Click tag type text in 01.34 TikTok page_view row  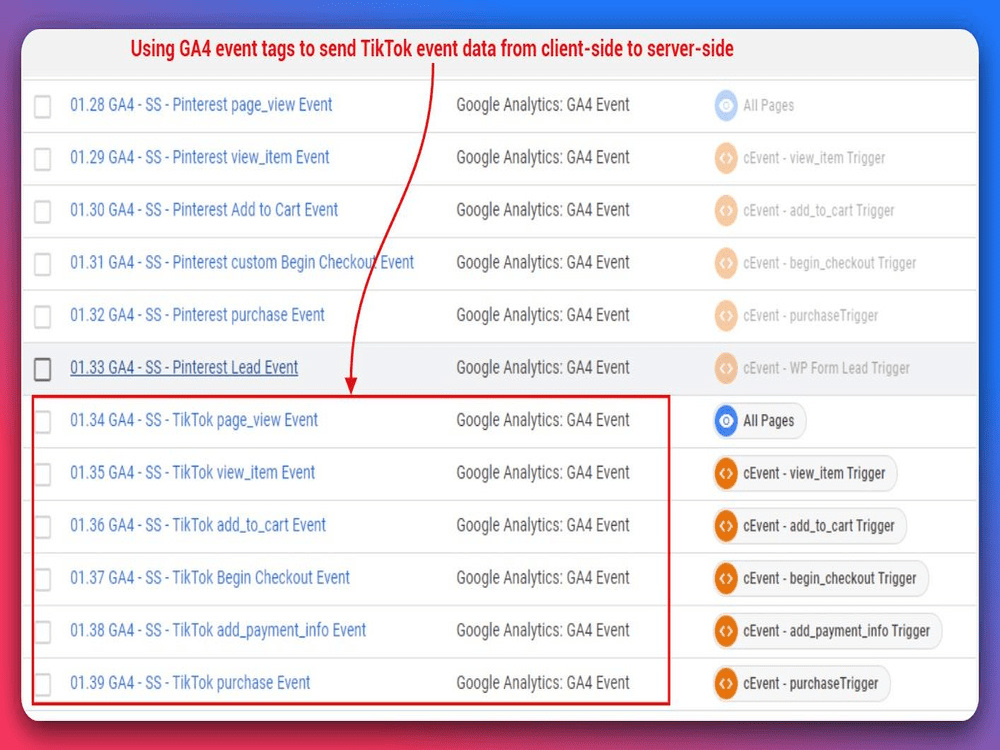[x=543, y=420]
